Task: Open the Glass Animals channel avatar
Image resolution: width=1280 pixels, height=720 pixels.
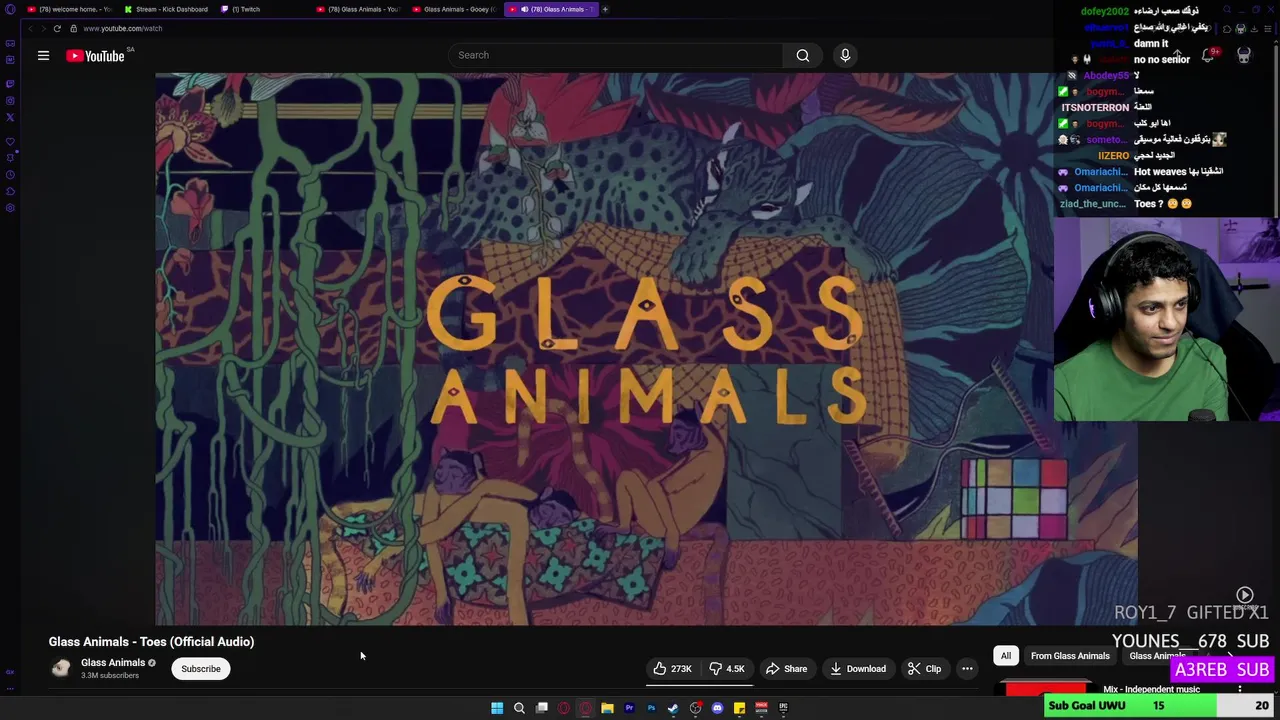Action: (x=61, y=668)
